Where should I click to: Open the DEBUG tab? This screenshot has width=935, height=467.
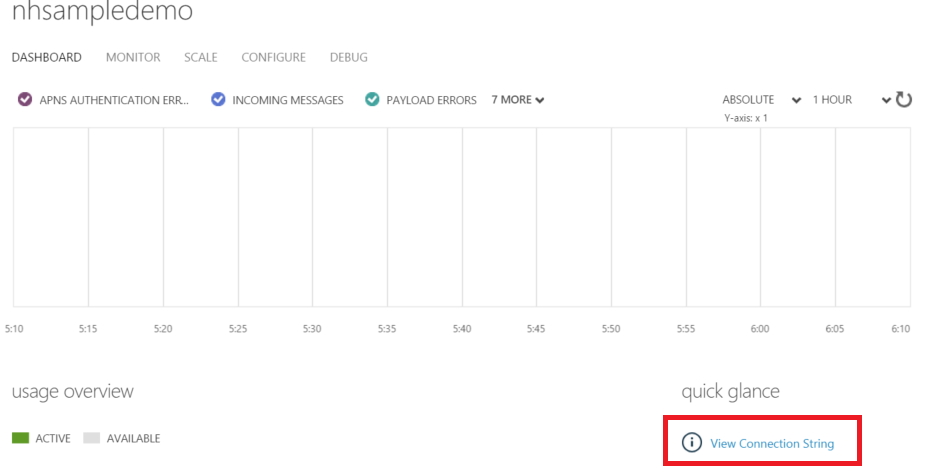point(349,58)
